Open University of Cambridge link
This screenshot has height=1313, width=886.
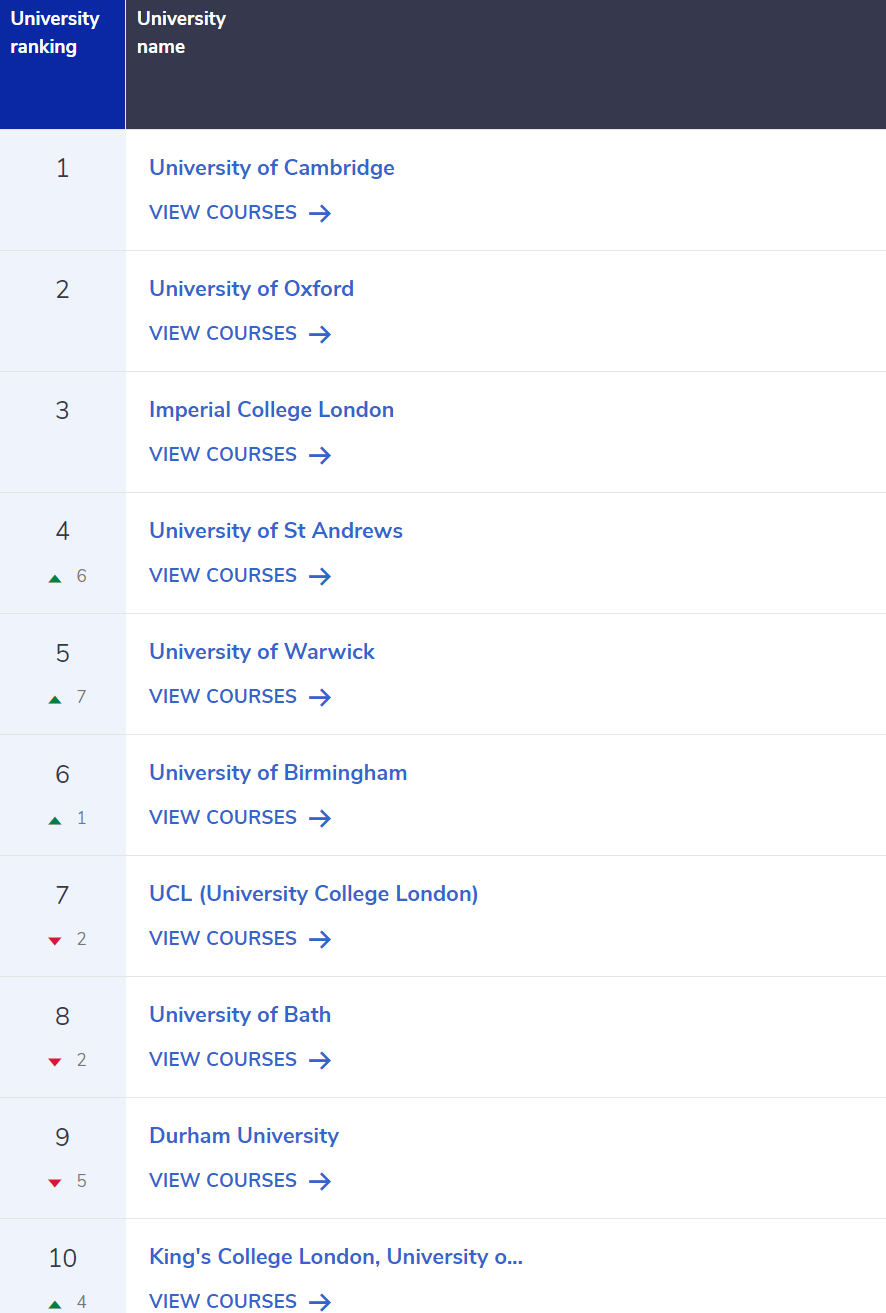pos(272,167)
